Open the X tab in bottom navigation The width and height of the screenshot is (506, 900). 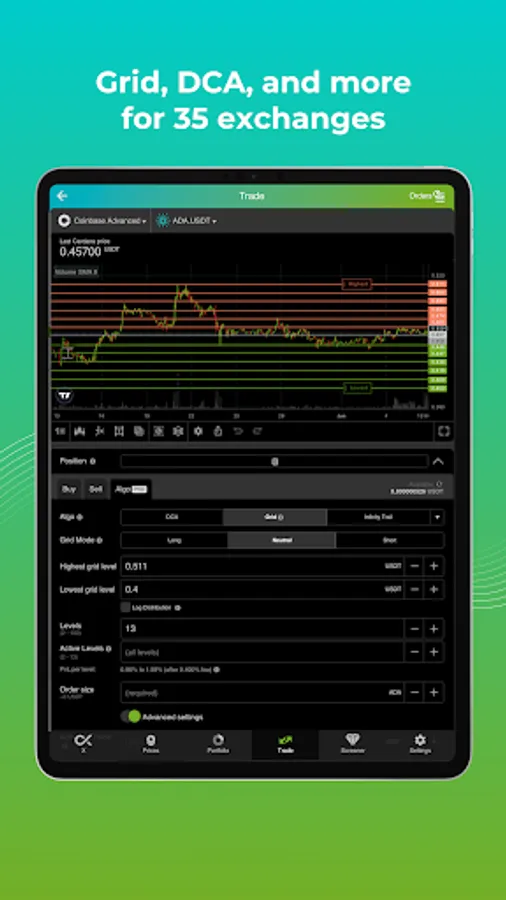[83, 743]
